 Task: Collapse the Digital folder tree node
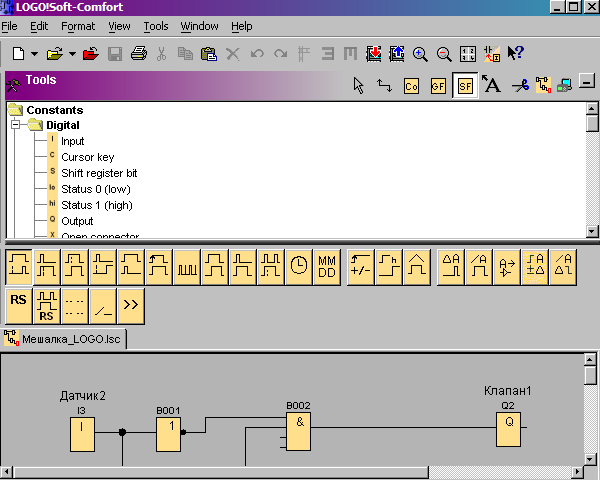click(15, 124)
